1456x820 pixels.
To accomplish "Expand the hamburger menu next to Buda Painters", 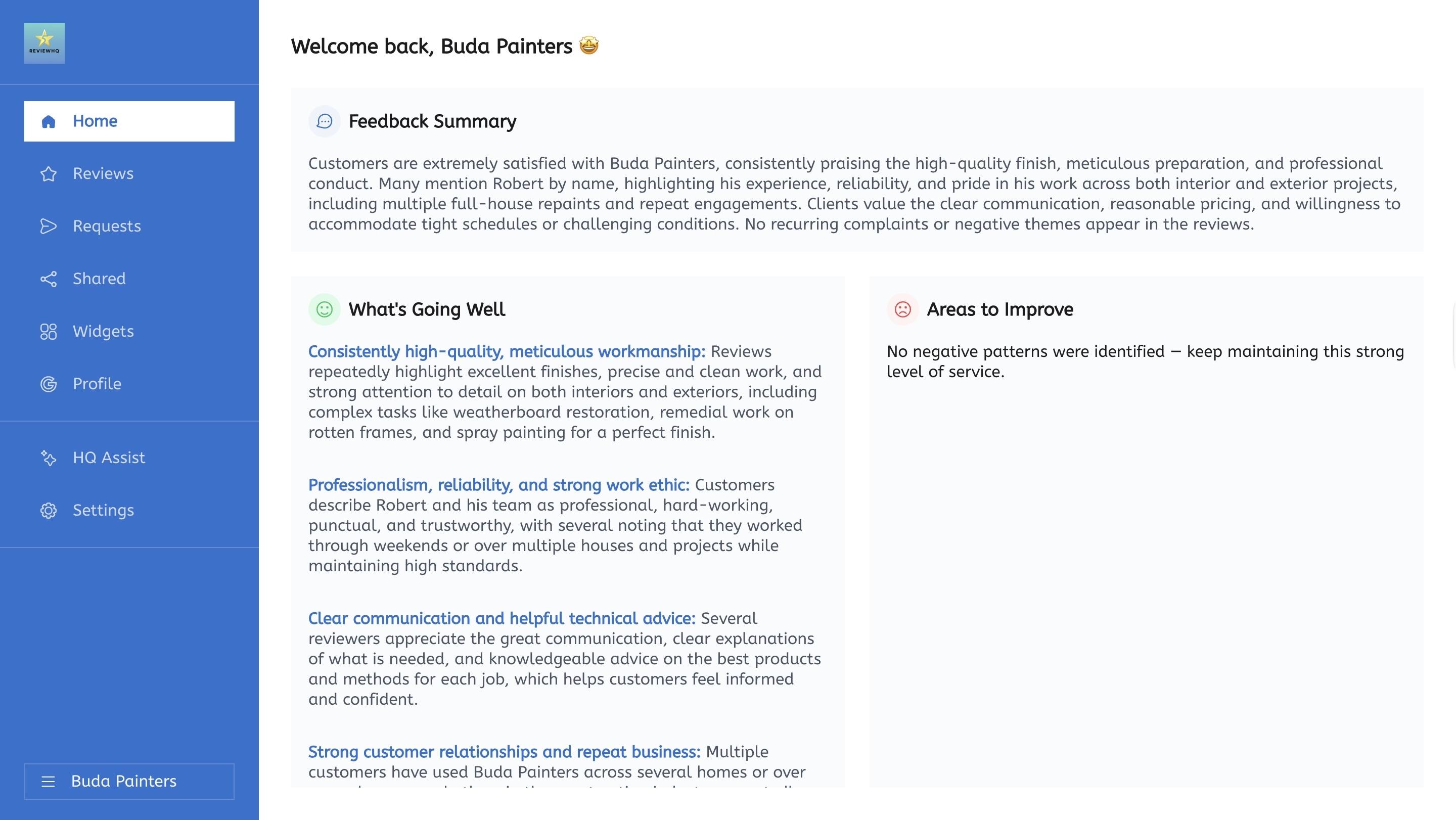I will click(48, 782).
